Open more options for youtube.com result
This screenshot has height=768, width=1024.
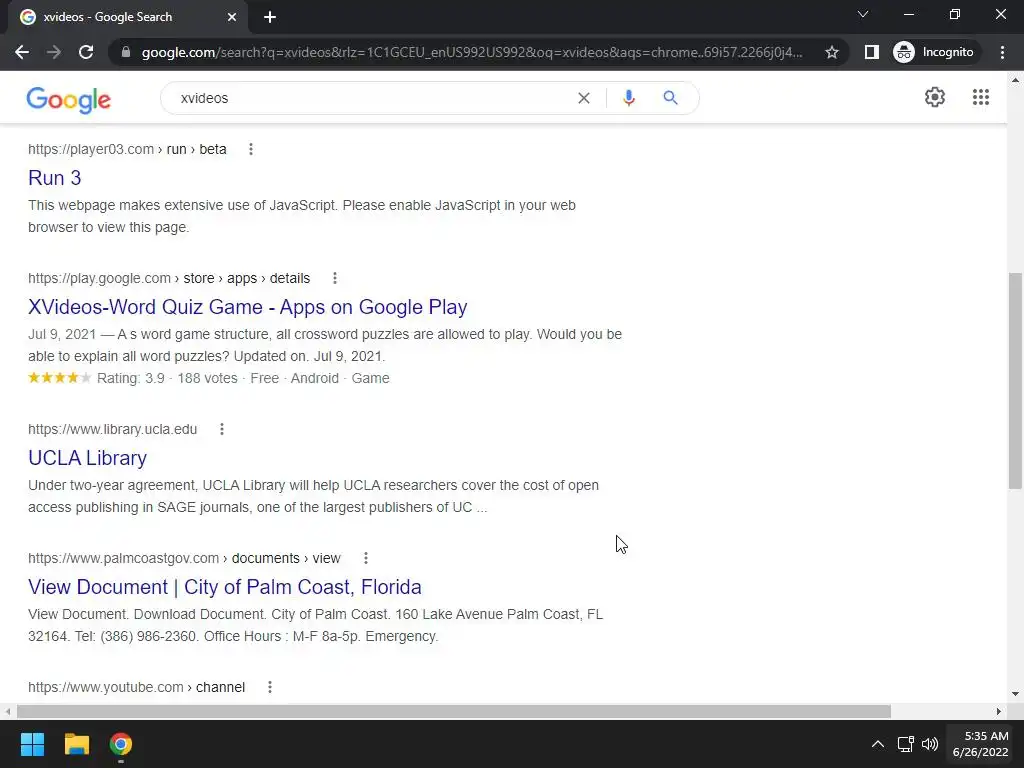[x=270, y=687]
